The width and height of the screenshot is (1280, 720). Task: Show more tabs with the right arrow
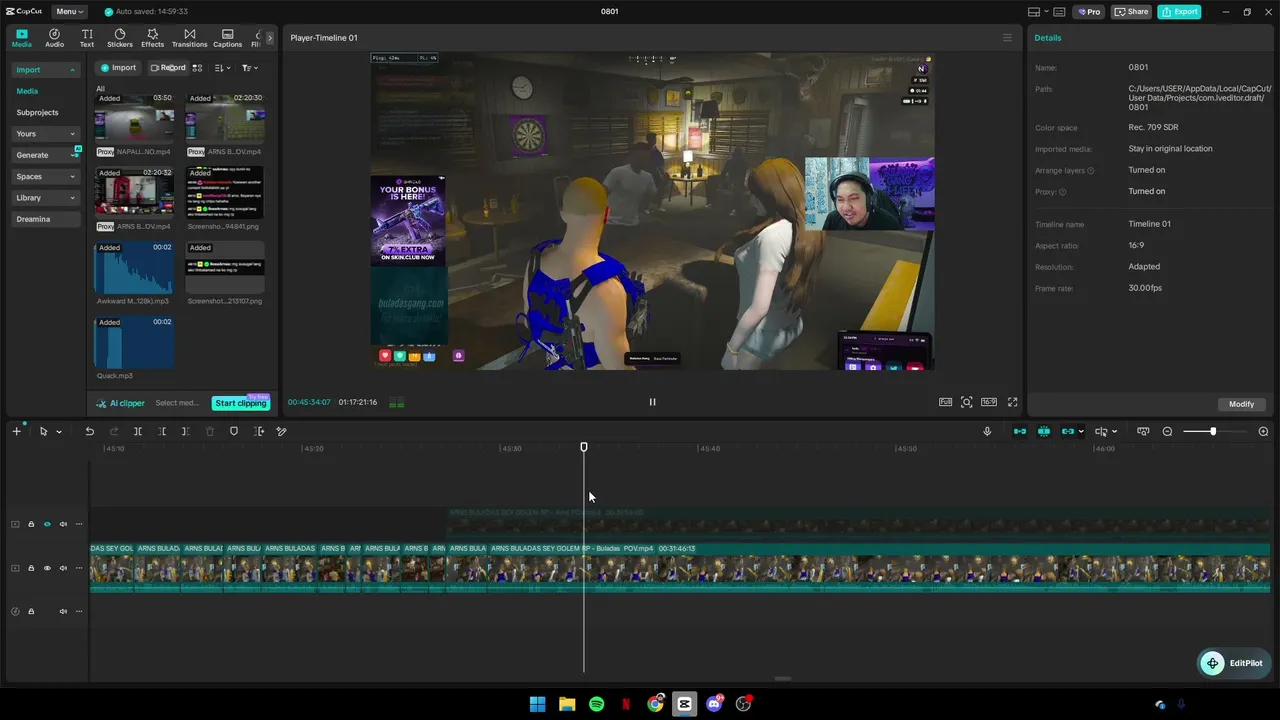pos(269,38)
